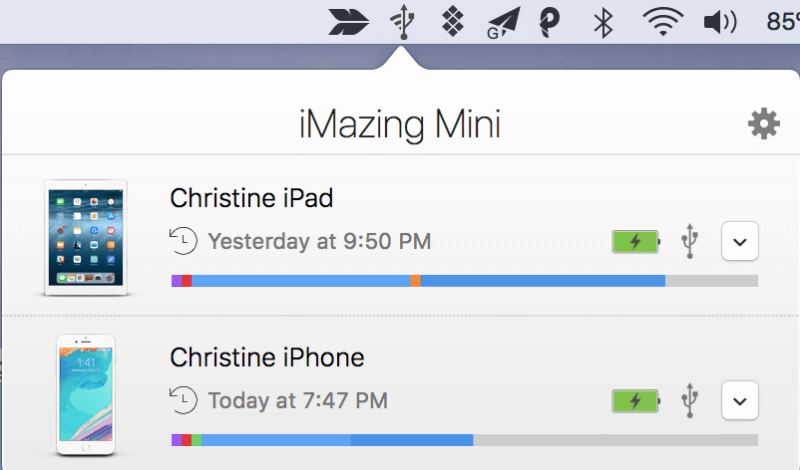Click USB connection icon for Christine iPad
The height and width of the screenshot is (470, 800).
[x=690, y=241]
